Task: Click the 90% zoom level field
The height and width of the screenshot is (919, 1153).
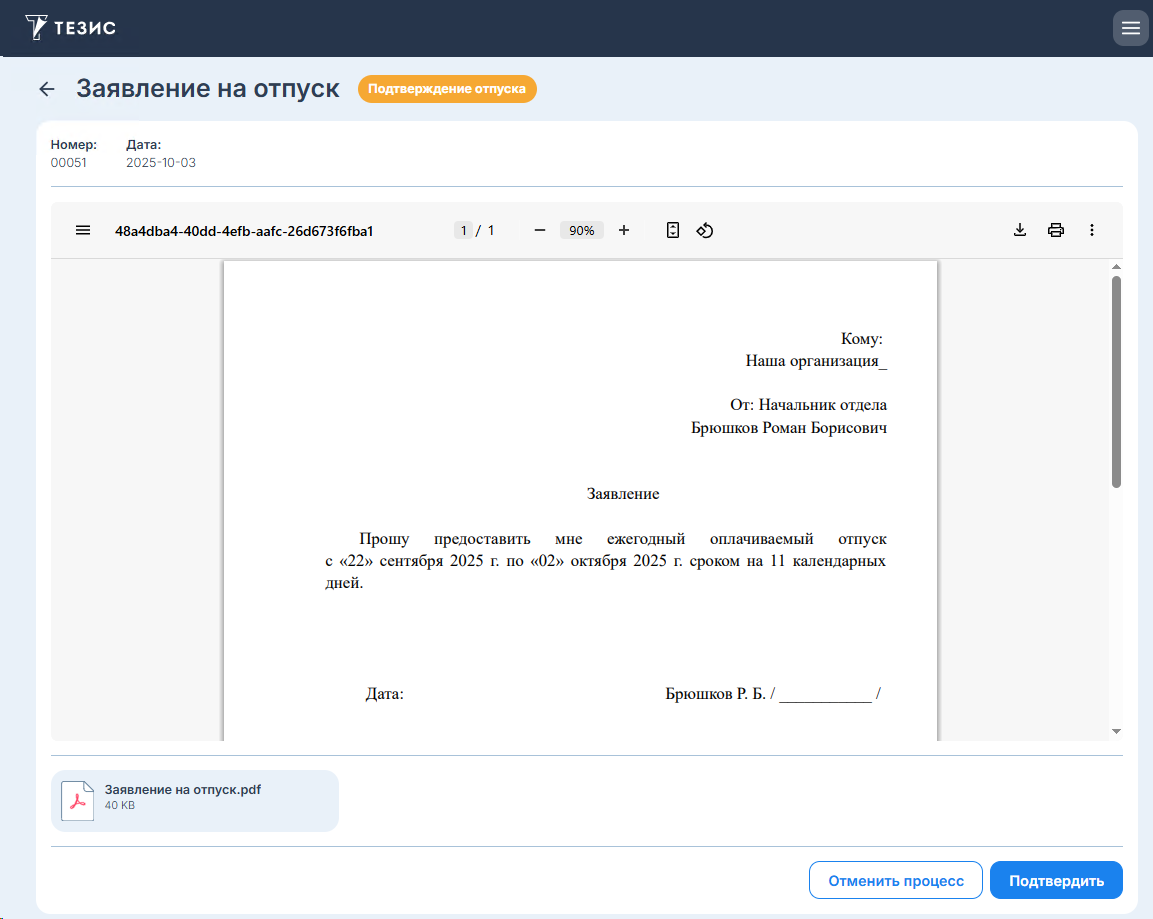Action: [x=582, y=230]
